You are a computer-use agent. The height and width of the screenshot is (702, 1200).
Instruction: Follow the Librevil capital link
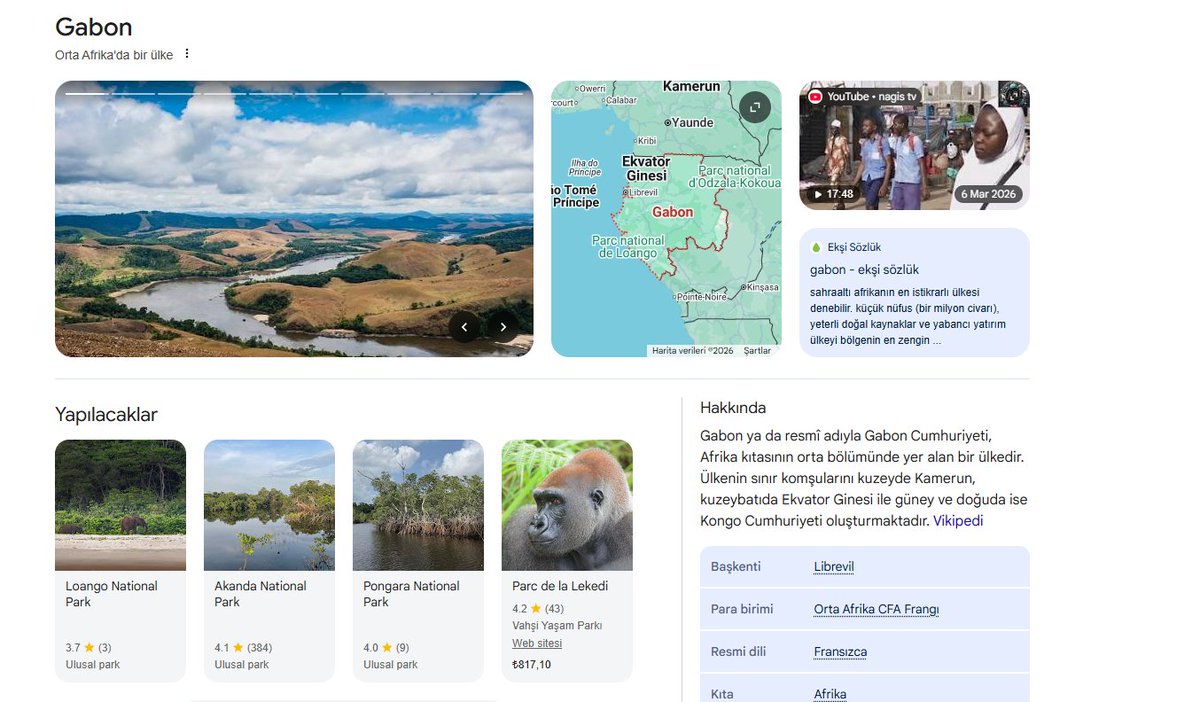click(834, 567)
